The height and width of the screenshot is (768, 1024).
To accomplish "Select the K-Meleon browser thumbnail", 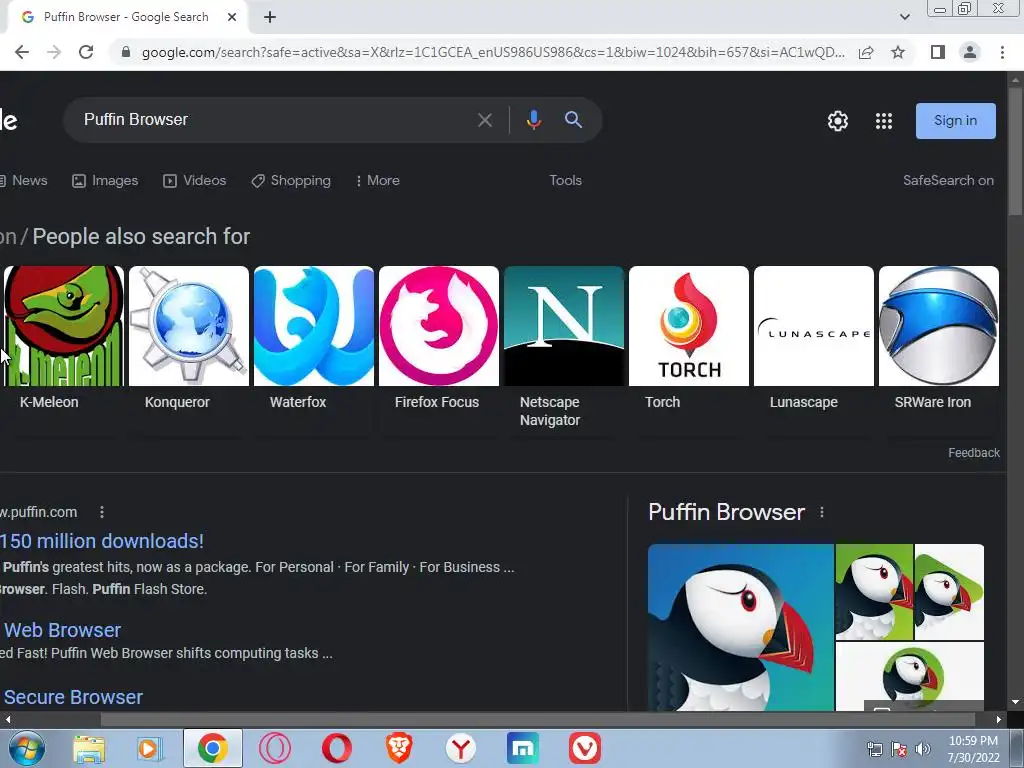I will pyautogui.click(x=63, y=326).
